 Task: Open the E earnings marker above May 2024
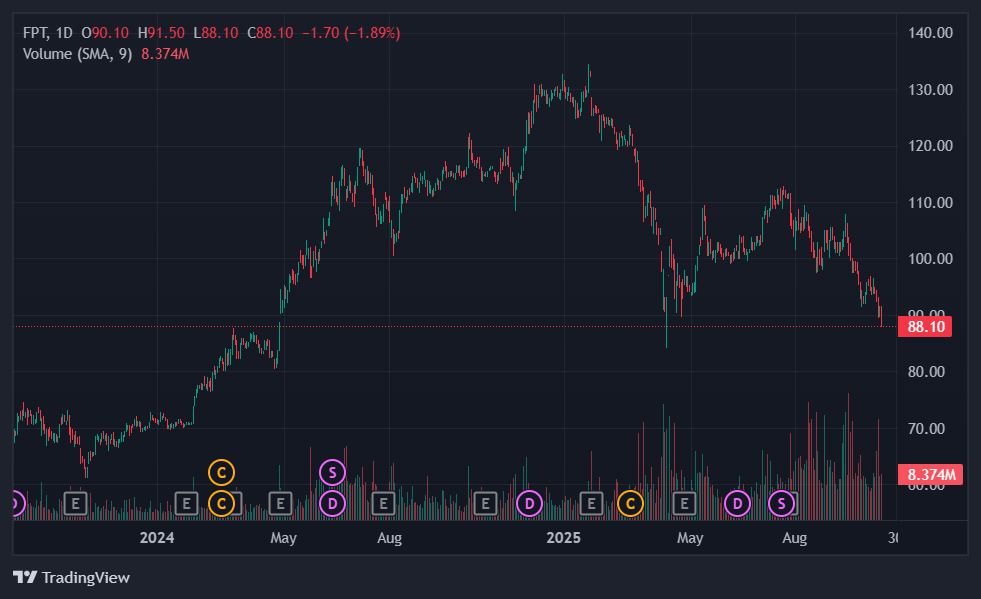(x=281, y=503)
